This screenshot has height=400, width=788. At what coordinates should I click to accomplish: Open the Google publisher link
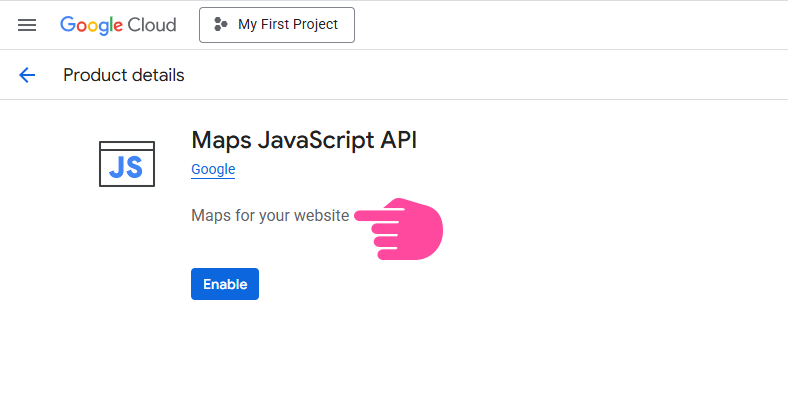pos(213,169)
